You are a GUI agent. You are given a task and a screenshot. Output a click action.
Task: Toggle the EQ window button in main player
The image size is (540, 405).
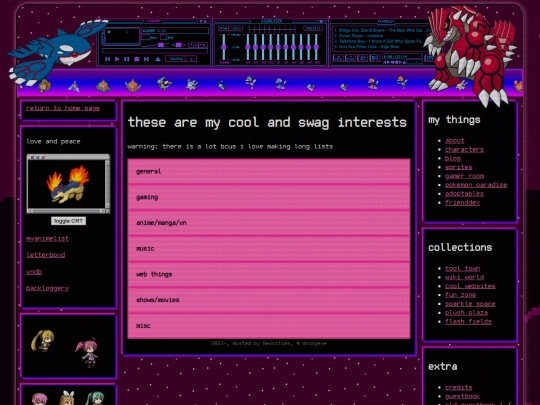194,45
